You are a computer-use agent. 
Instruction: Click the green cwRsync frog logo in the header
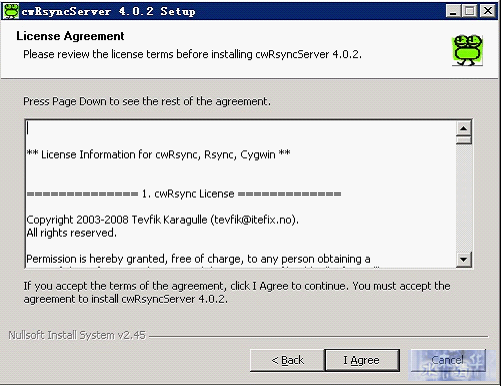(467, 50)
